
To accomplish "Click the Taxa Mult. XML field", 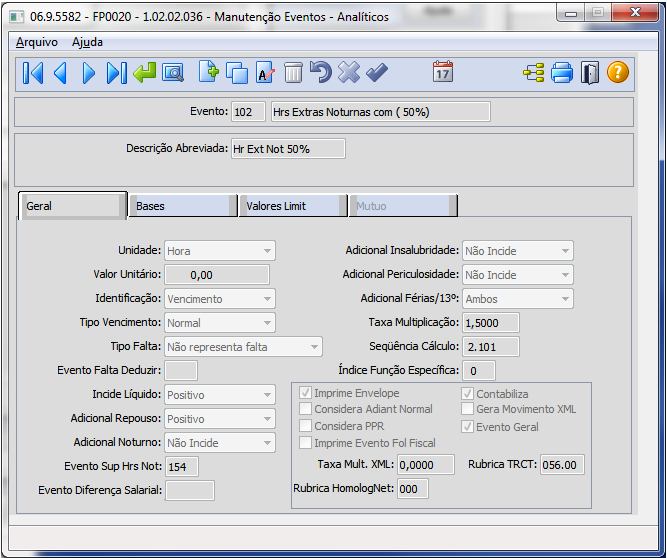I will (x=426, y=464).
